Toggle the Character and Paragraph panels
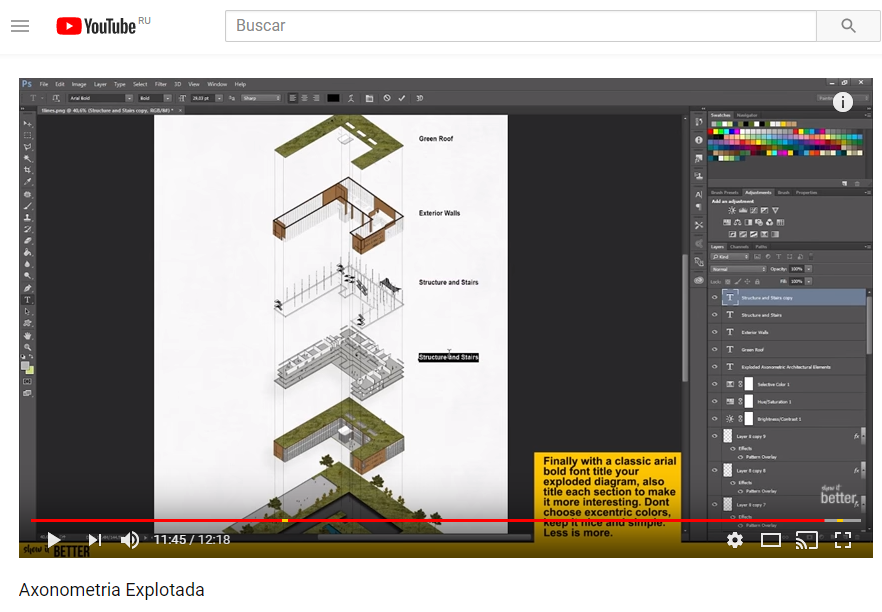This screenshot has height=612, width=882. (x=369, y=98)
